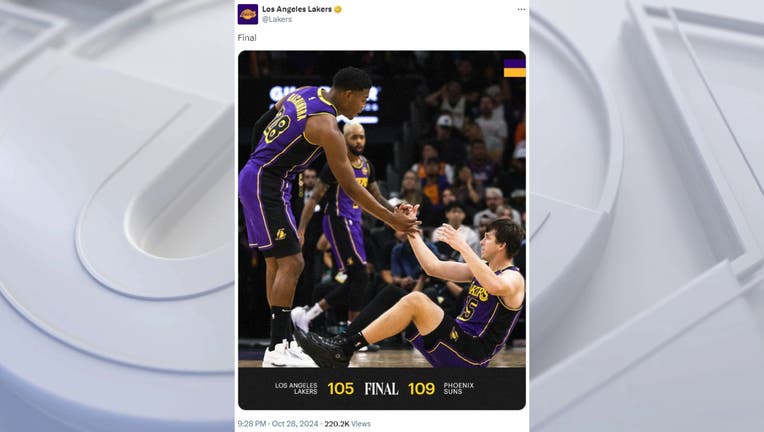The height and width of the screenshot is (432, 764).
Task: Click the Oct 28, 2024 date
Action: pos(295,424)
